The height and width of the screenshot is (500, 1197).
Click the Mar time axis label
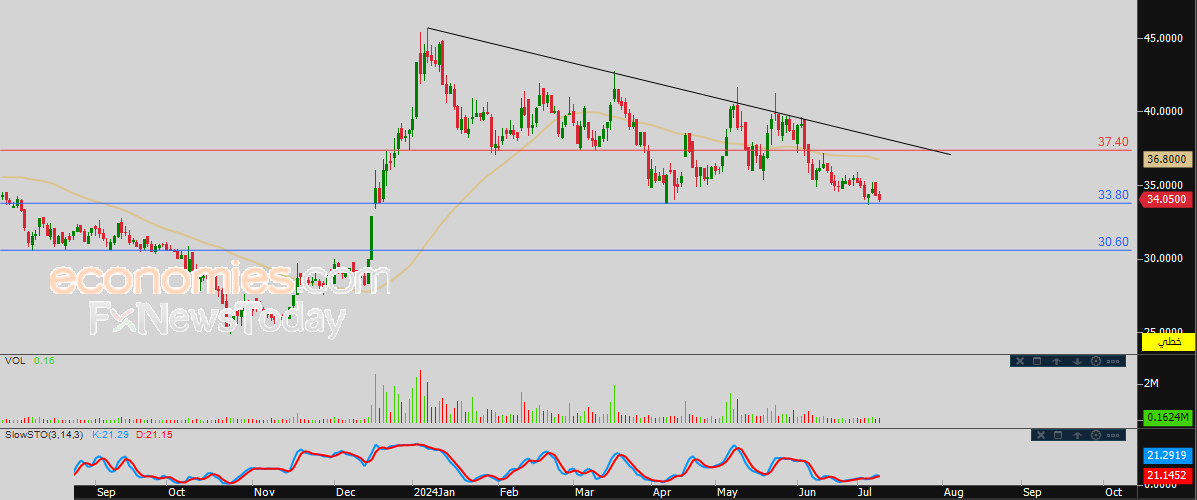(585, 492)
